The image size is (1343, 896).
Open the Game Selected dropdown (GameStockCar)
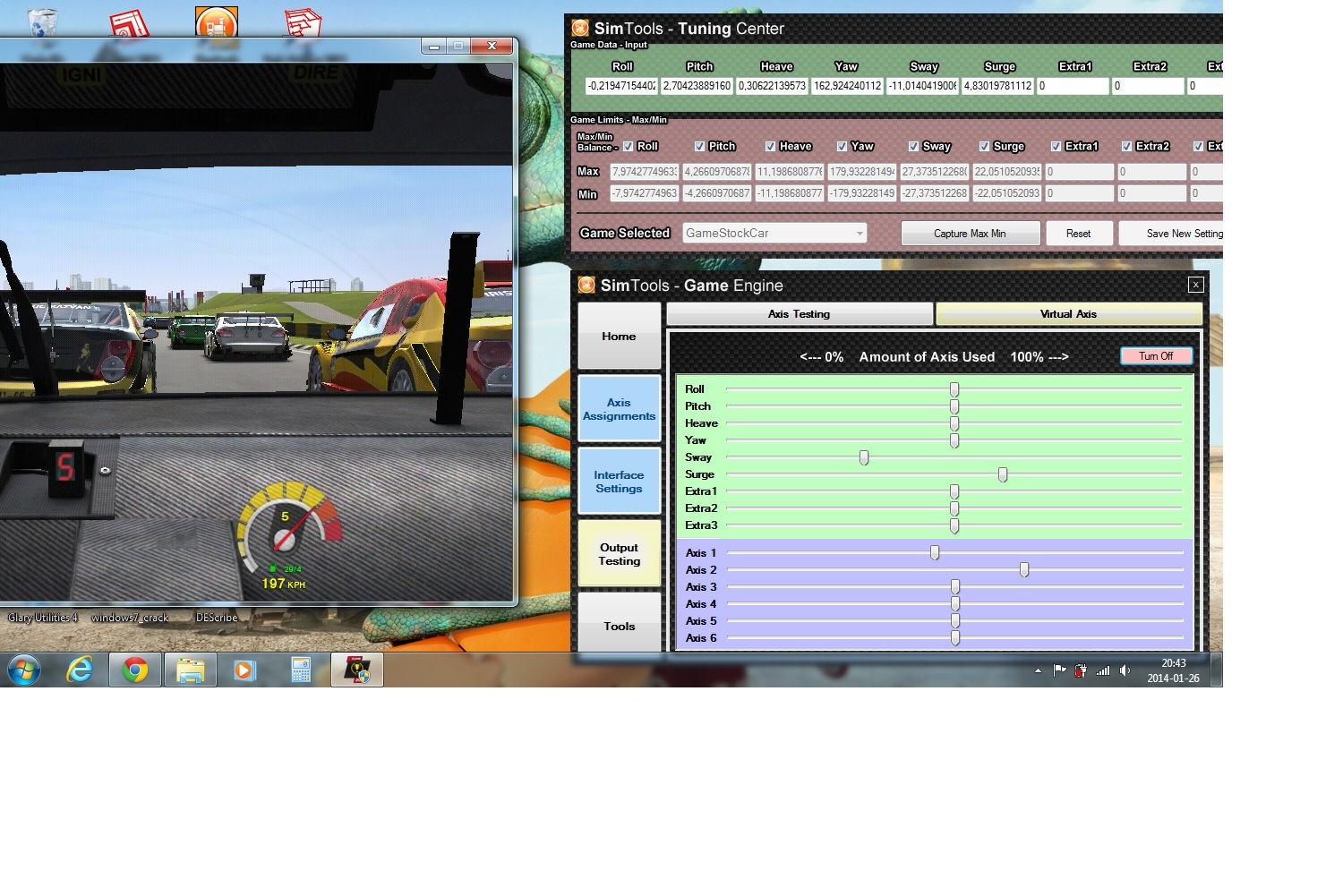point(774,233)
